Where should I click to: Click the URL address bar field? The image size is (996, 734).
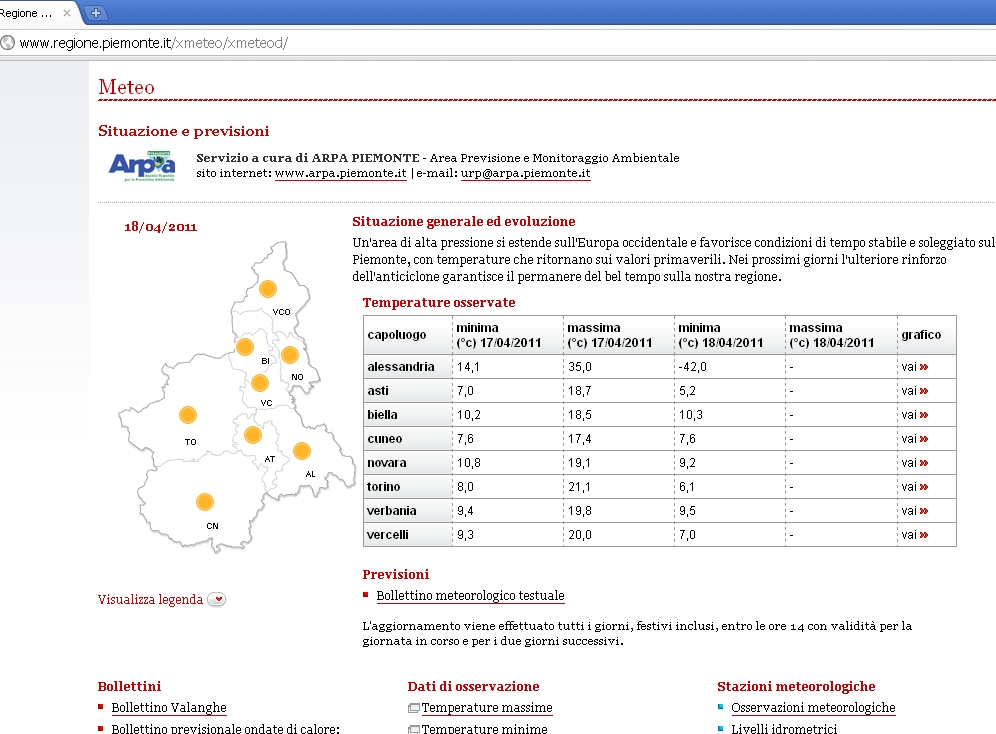[500, 43]
